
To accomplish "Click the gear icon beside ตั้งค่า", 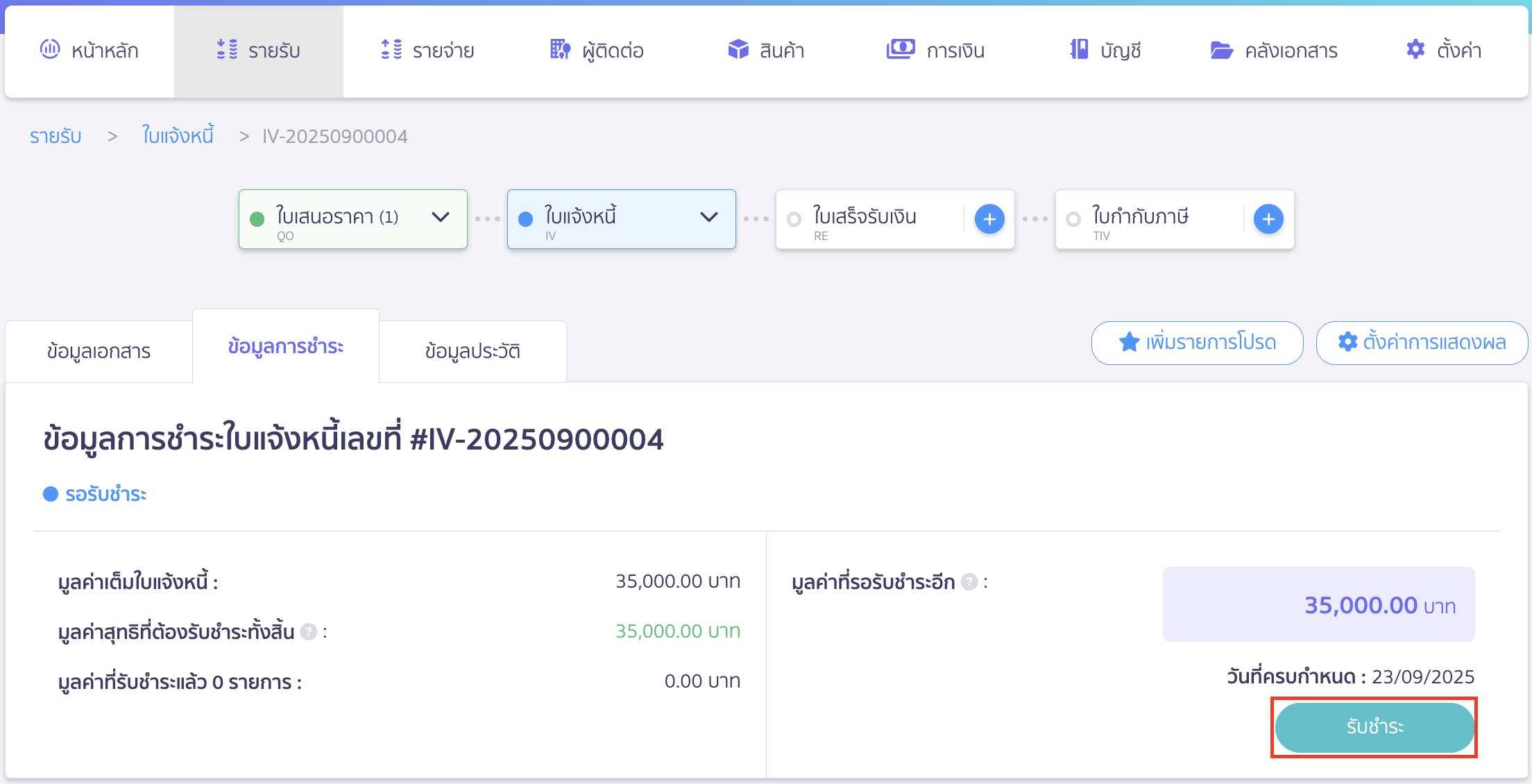I will click(x=1415, y=49).
